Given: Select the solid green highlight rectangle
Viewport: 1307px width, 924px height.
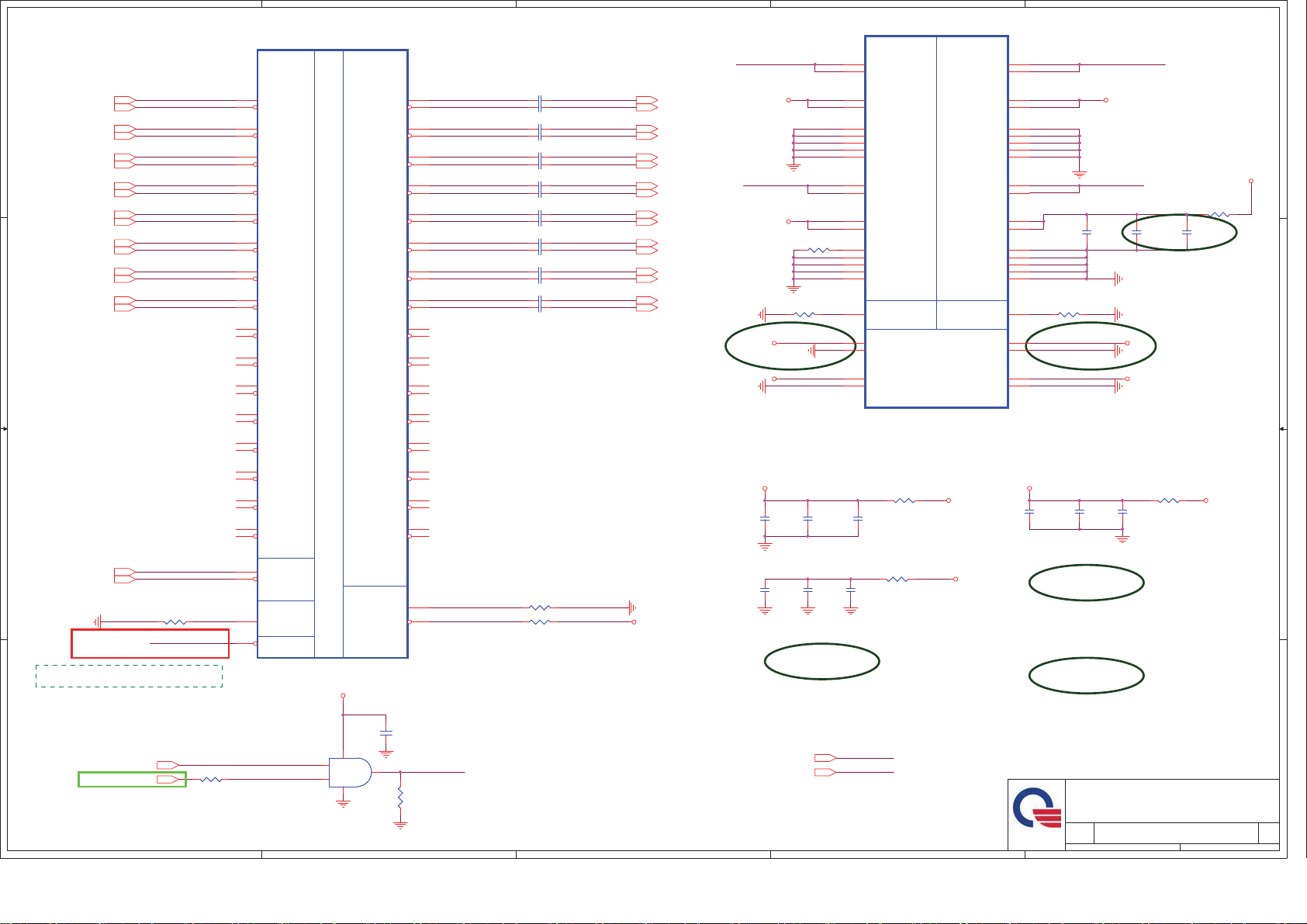Looking at the screenshot, I should tap(132, 779).
